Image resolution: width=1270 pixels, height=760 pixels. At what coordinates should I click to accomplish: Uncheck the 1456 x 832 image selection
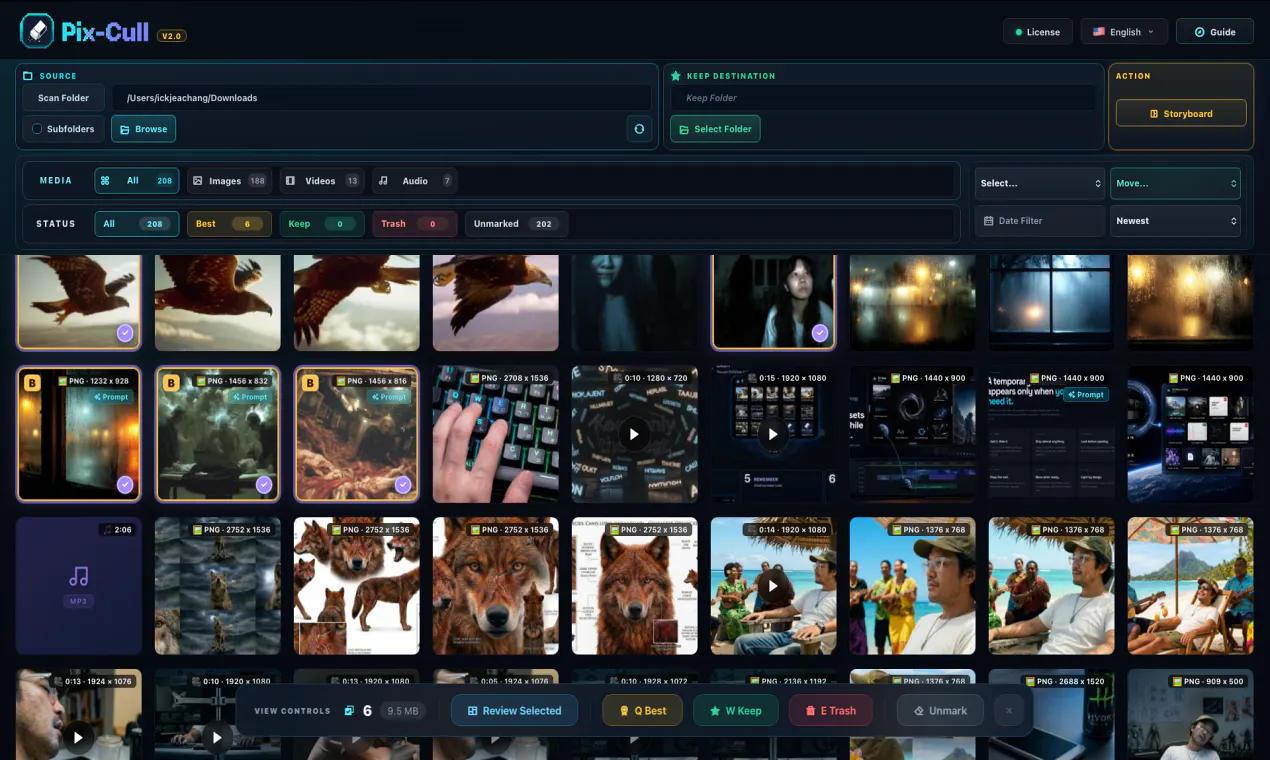point(264,484)
